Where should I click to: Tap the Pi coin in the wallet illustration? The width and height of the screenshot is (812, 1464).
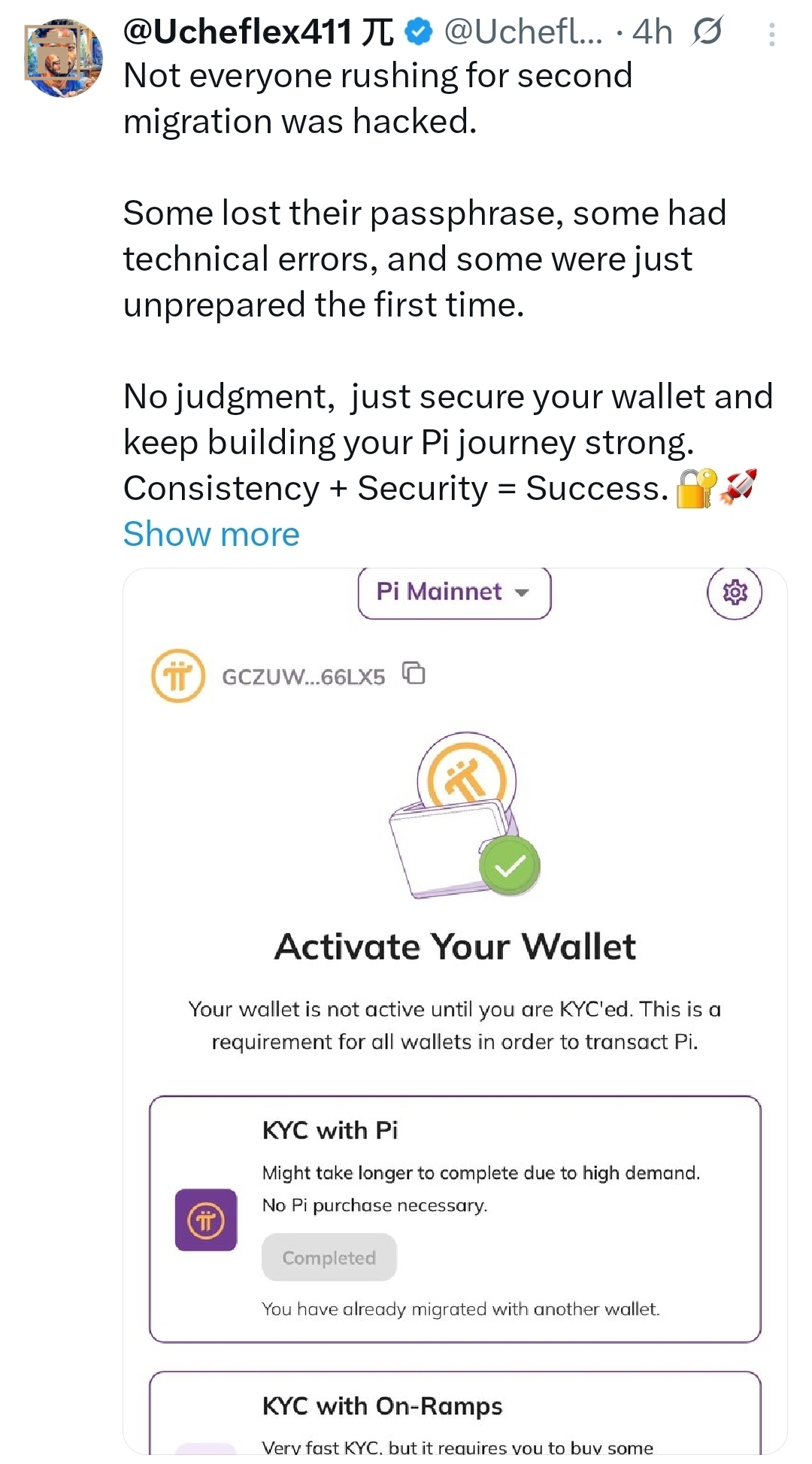(x=466, y=777)
